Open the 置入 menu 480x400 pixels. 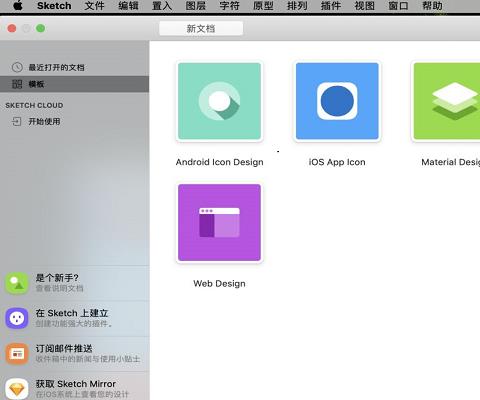[x=162, y=6]
